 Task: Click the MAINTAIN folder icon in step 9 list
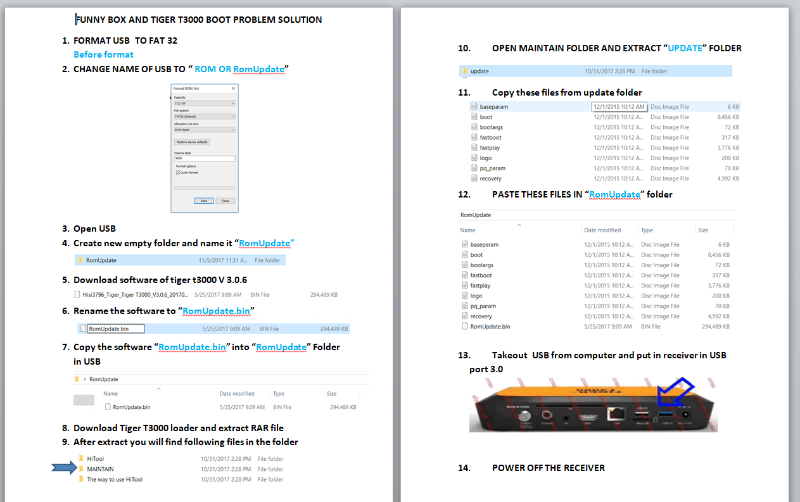(x=81, y=469)
